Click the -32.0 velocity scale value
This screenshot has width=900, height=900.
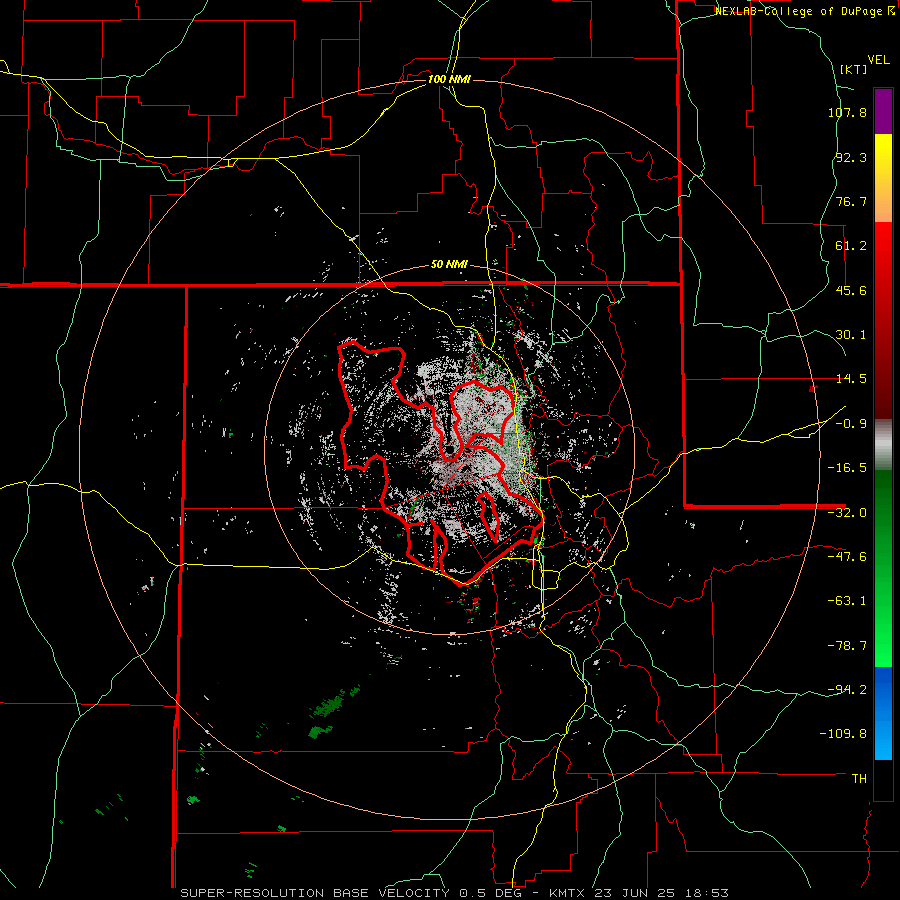pyautogui.click(x=847, y=513)
